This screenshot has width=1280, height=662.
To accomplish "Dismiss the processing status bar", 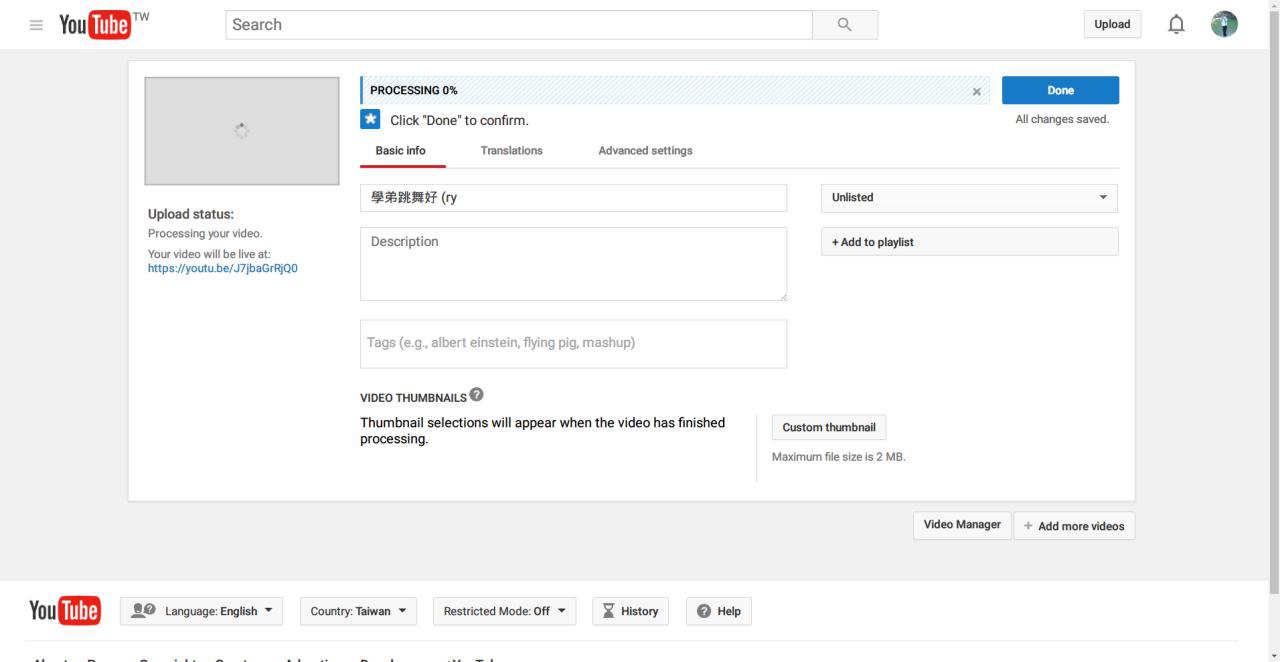I will click(977, 91).
